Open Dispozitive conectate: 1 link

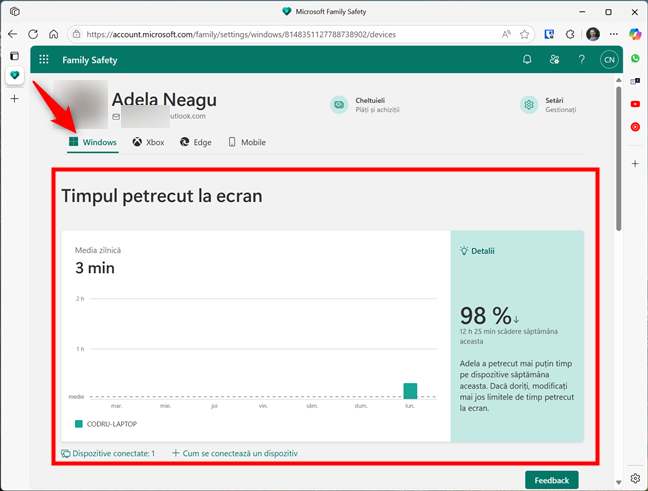(x=108, y=453)
